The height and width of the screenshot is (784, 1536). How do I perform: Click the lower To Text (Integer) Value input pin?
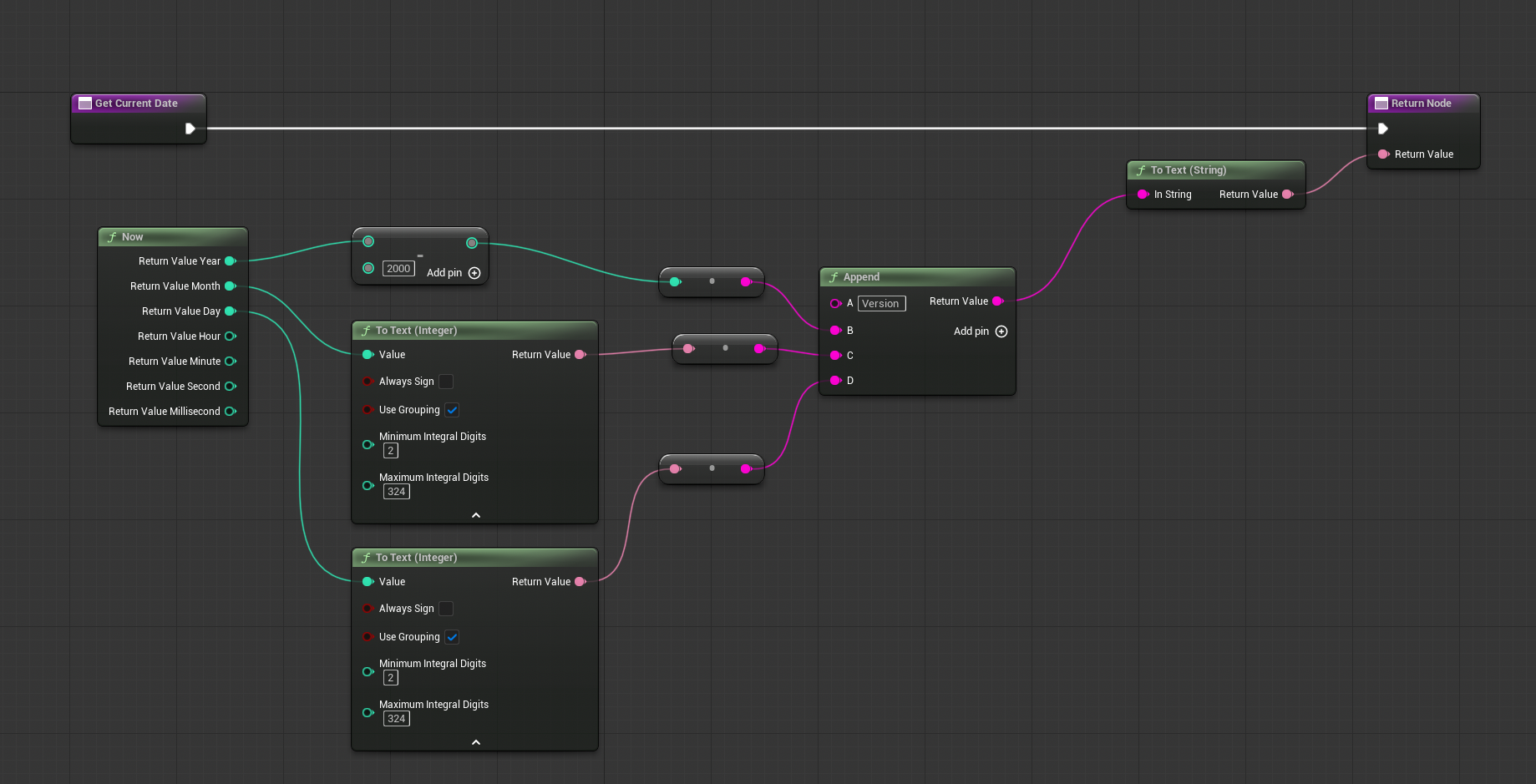(x=368, y=582)
